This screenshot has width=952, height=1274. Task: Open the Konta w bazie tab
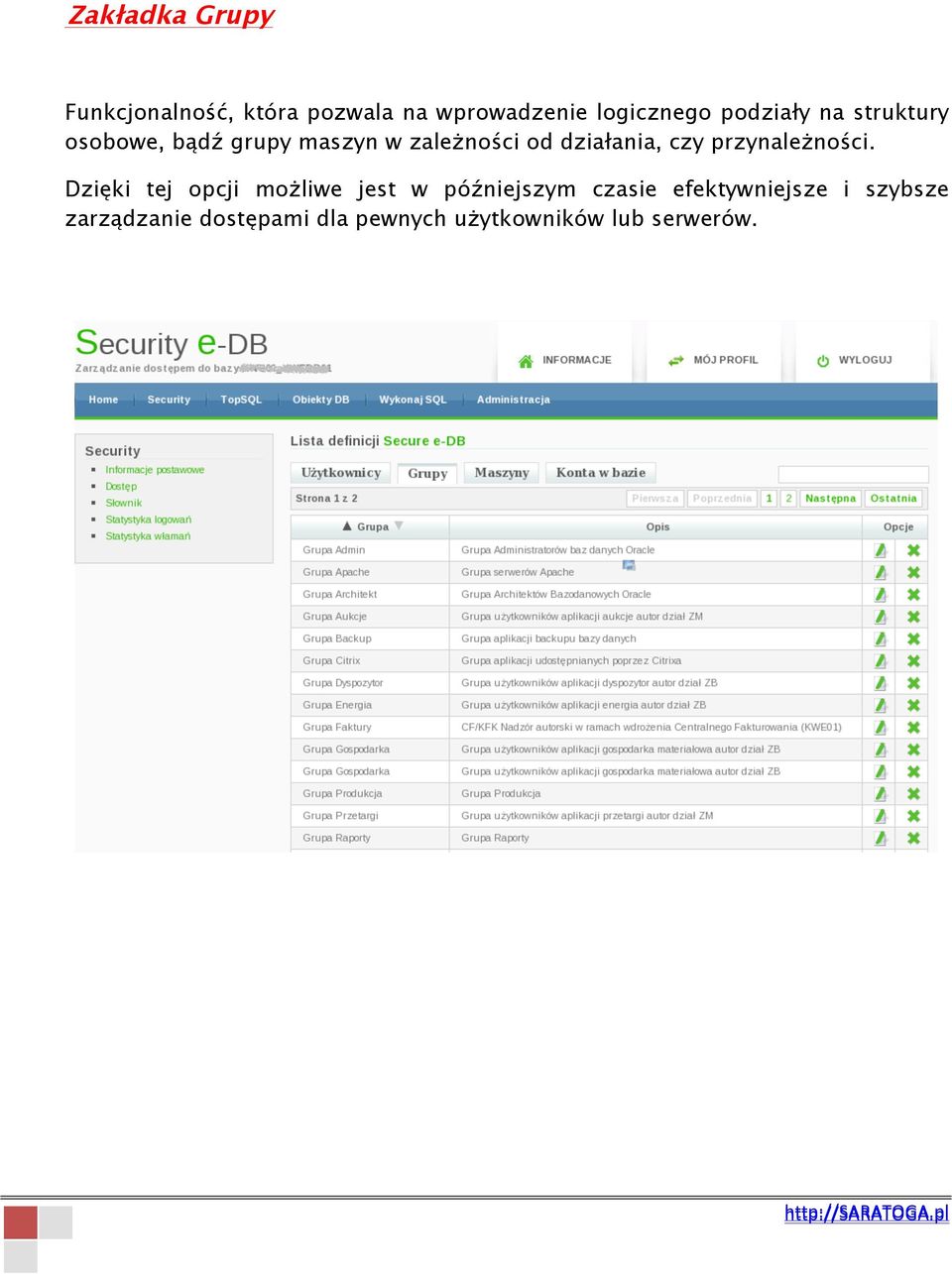coord(601,473)
